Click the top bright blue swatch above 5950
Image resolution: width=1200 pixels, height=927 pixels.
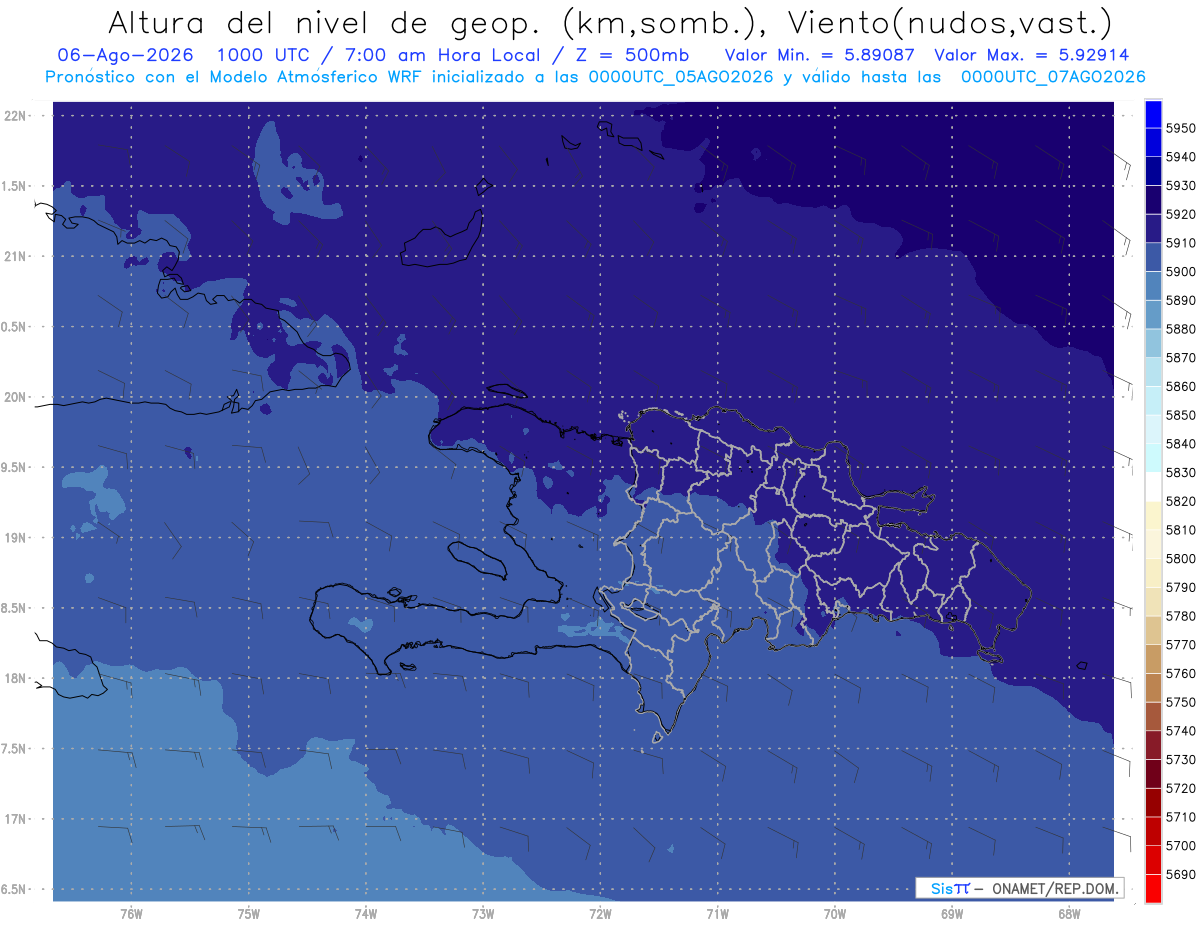[1152, 114]
